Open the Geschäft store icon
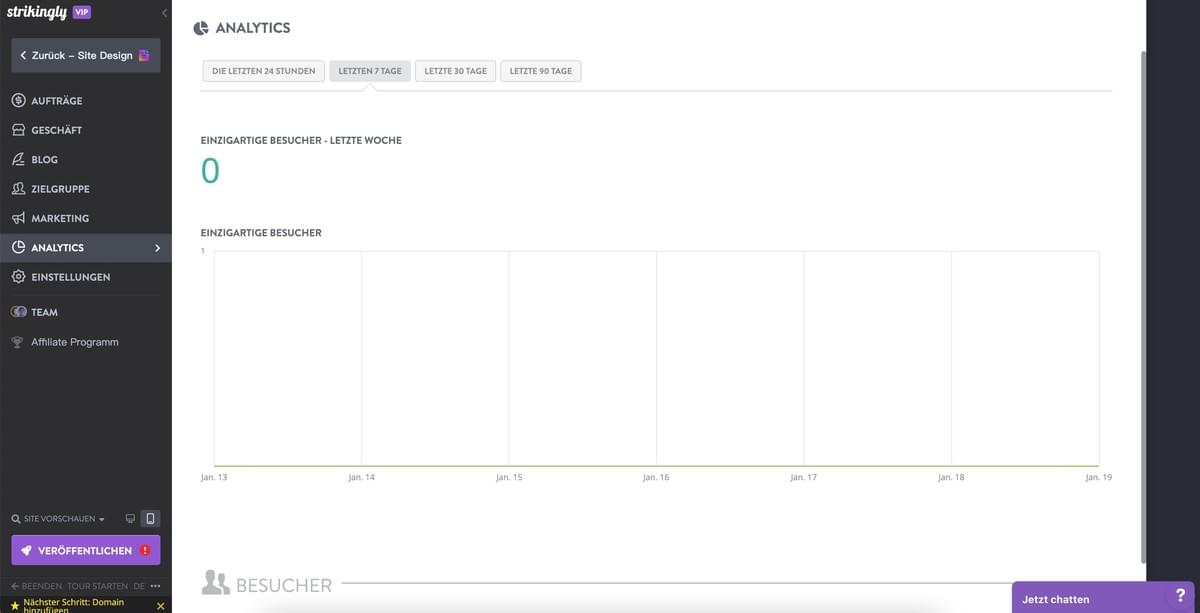The width and height of the screenshot is (1200, 613). tap(18, 130)
